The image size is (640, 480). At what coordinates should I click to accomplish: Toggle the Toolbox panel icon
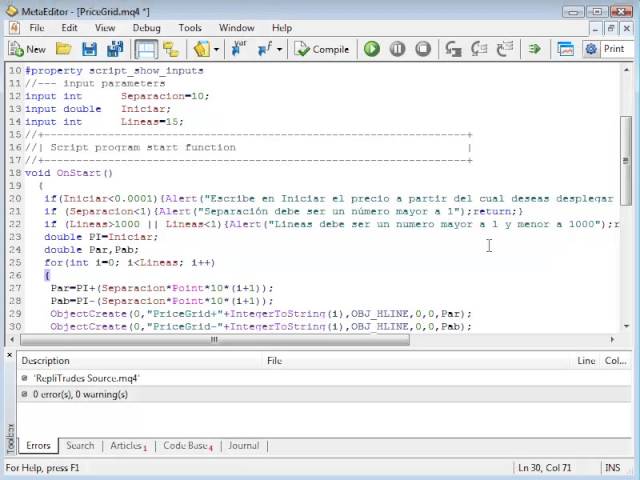146,49
